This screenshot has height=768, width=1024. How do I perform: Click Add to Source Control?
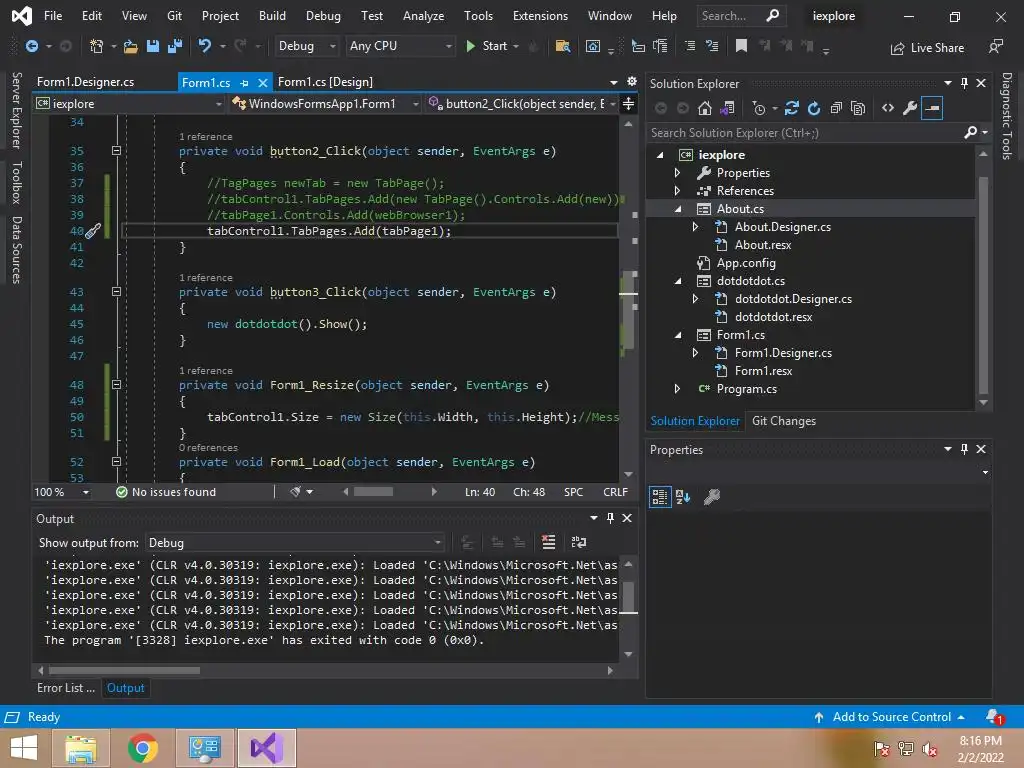coord(889,717)
